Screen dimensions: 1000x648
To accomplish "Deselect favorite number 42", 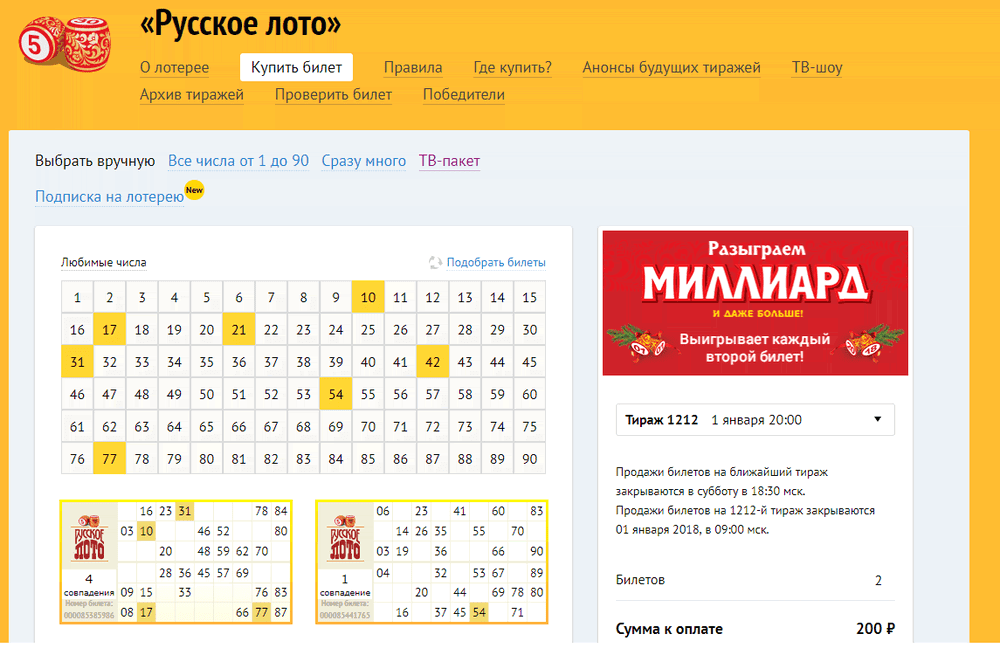I will pos(432,362).
